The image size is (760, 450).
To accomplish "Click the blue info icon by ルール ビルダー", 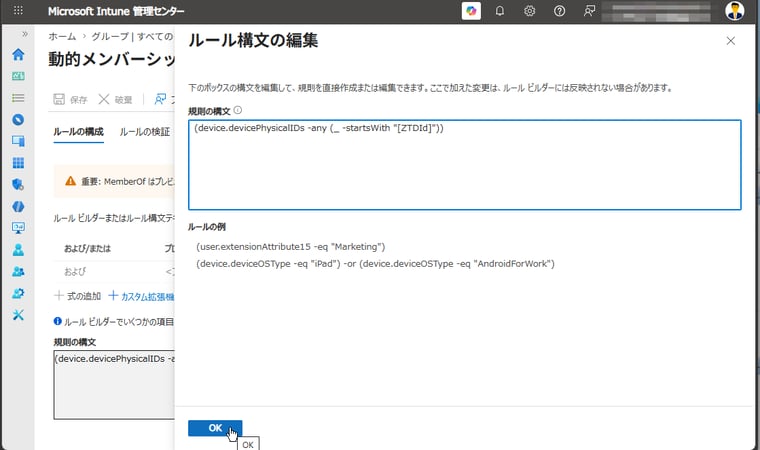I will point(58,321).
